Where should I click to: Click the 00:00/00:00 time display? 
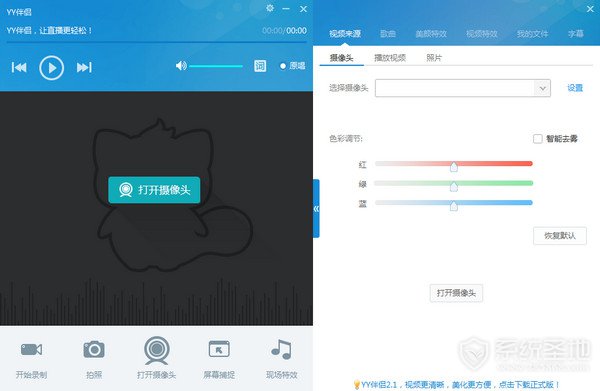pos(284,31)
